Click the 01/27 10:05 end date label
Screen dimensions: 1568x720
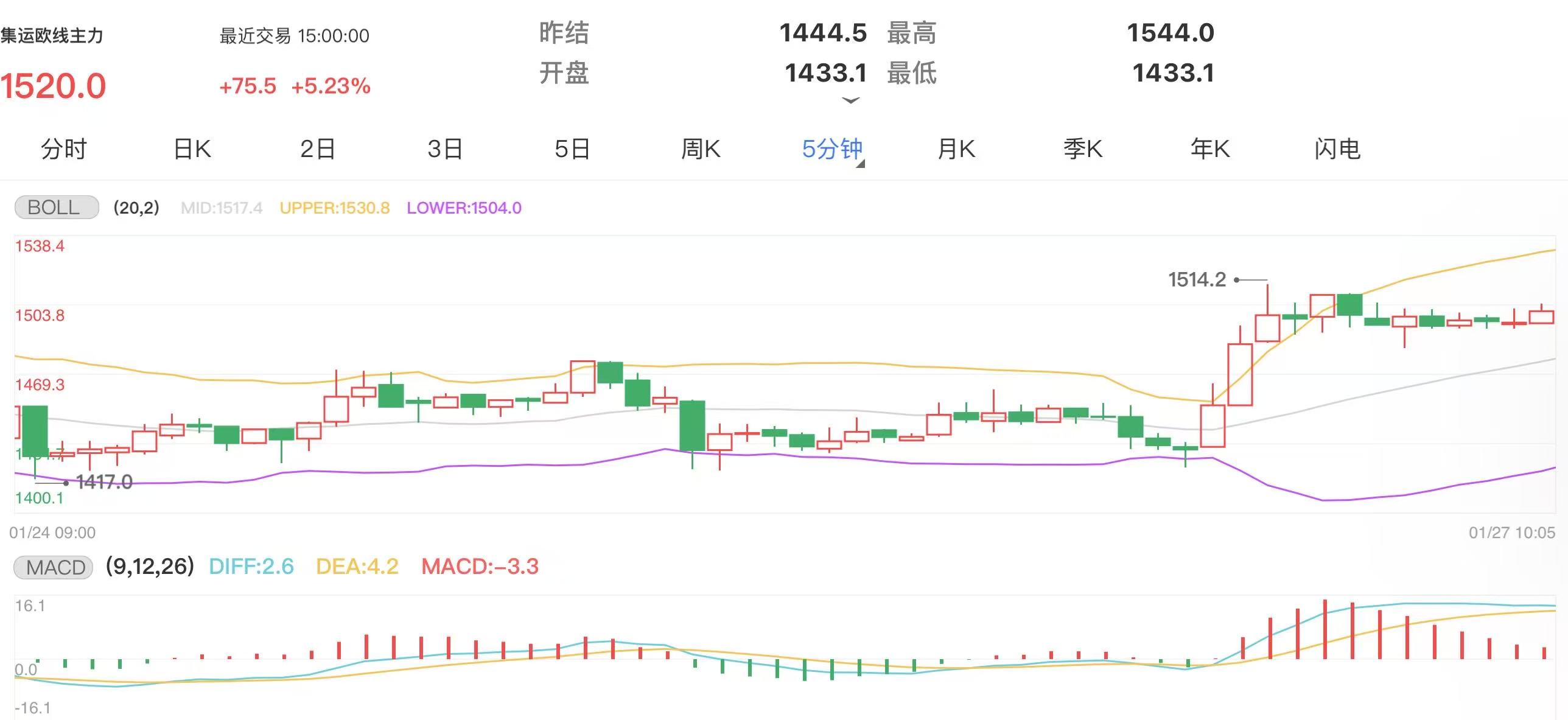1512,533
